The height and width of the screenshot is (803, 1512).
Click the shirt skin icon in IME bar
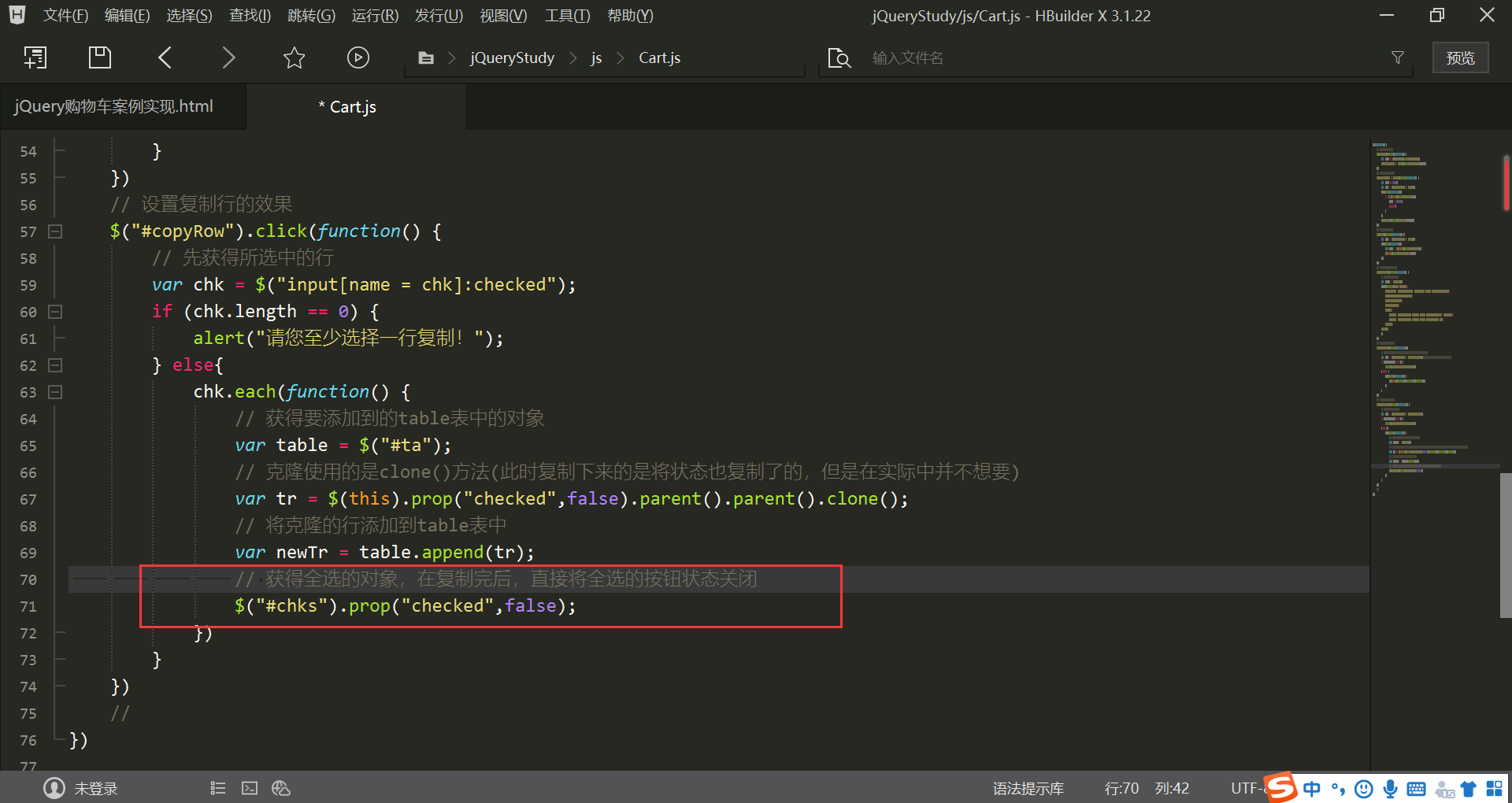tap(1468, 788)
